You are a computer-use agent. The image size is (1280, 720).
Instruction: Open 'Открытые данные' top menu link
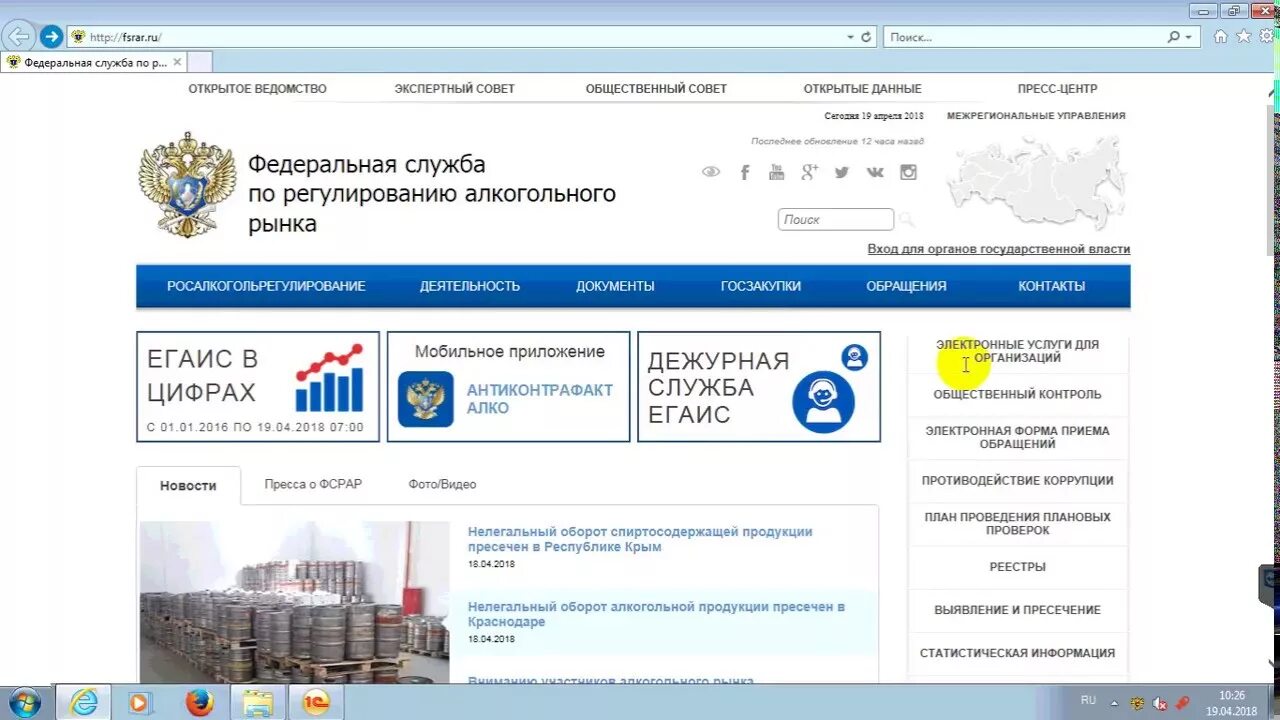pos(863,89)
